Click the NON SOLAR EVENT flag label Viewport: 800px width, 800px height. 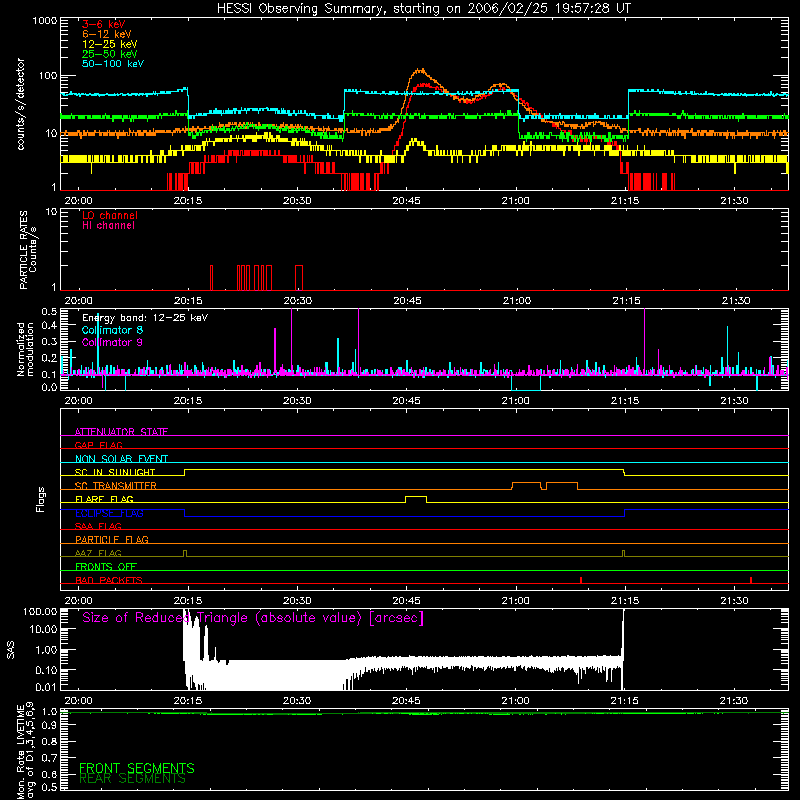121,459
